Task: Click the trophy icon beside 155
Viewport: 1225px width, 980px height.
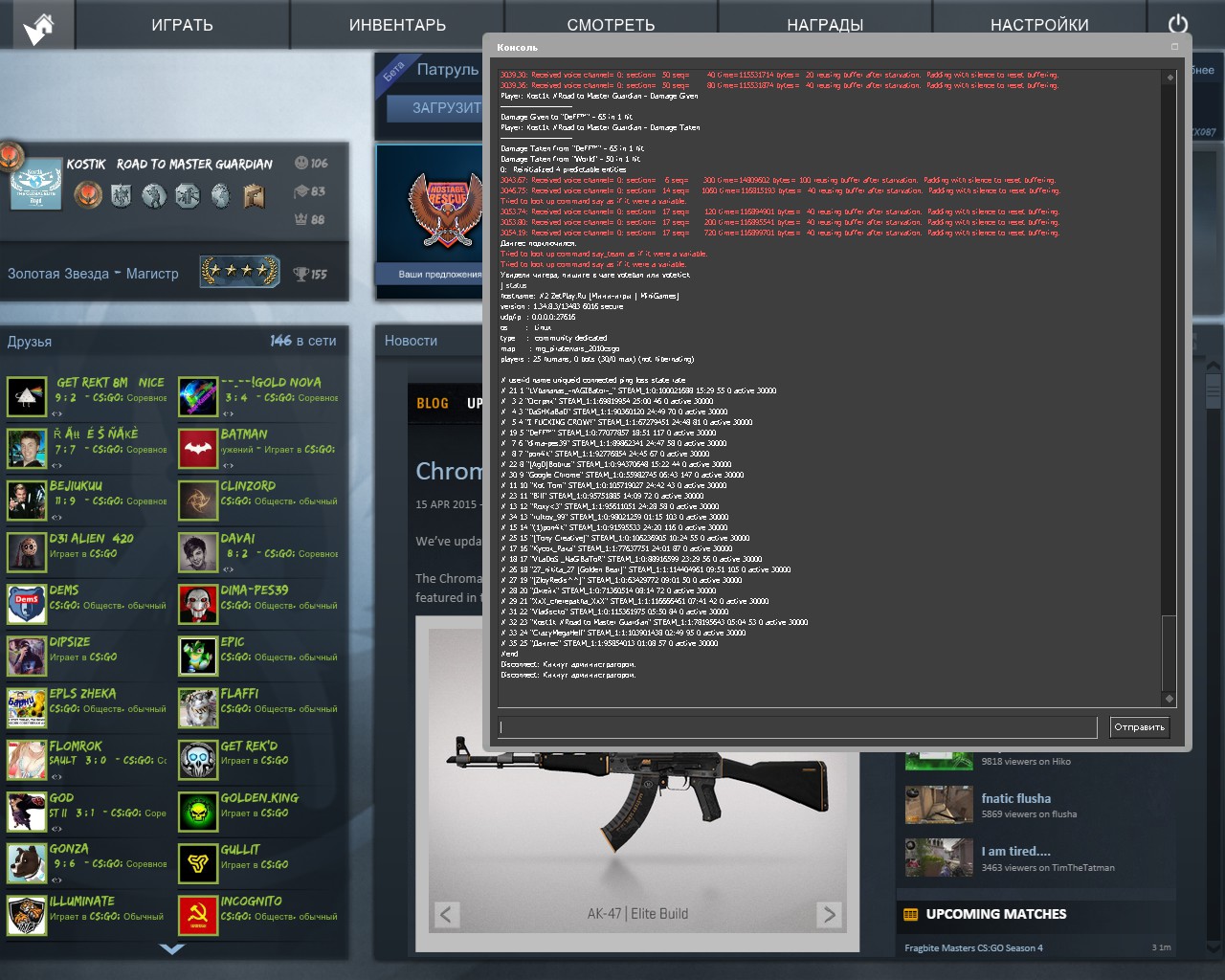Action: pyautogui.click(x=301, y=275)
